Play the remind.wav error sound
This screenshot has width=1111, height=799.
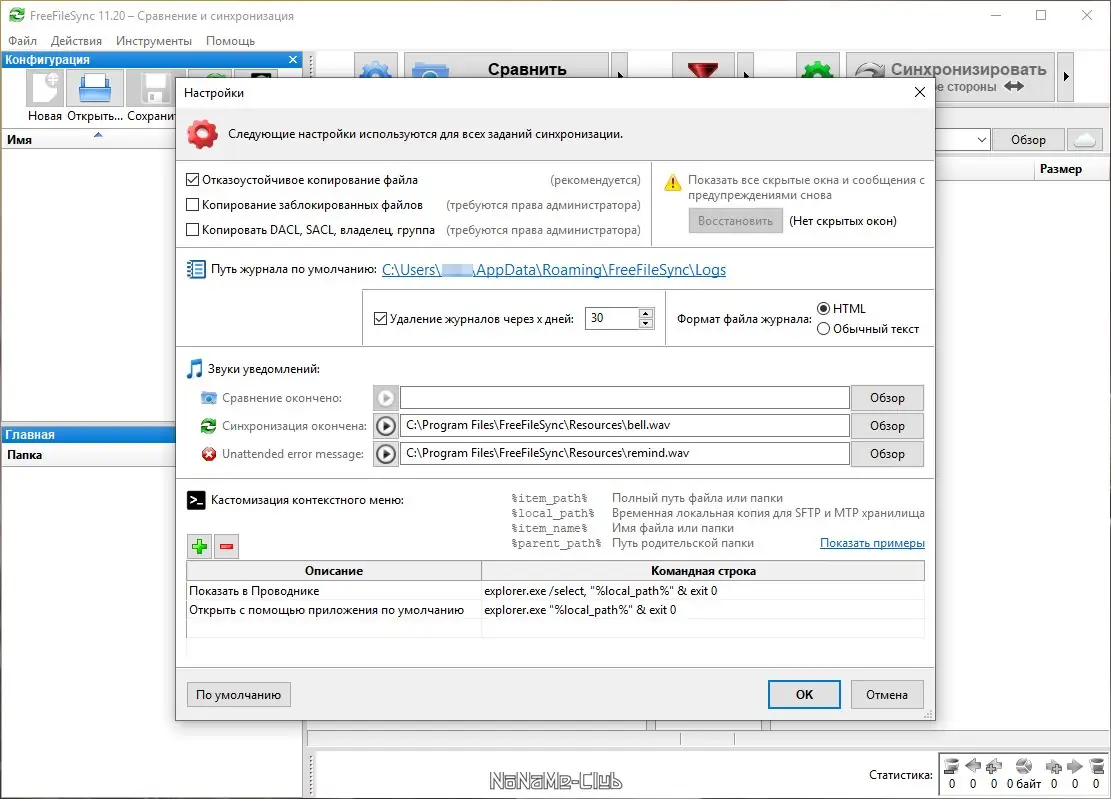coord(385,453)
